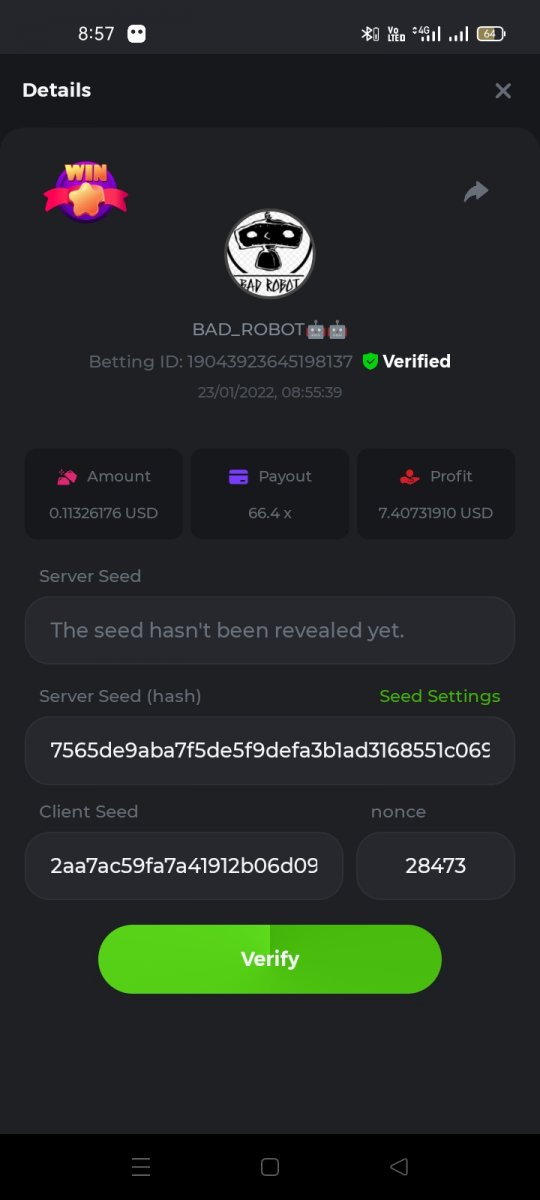The height and width of the screenshot is (1200, 540).
Task: Tap the purple Payout card icon
Action: 238,477
